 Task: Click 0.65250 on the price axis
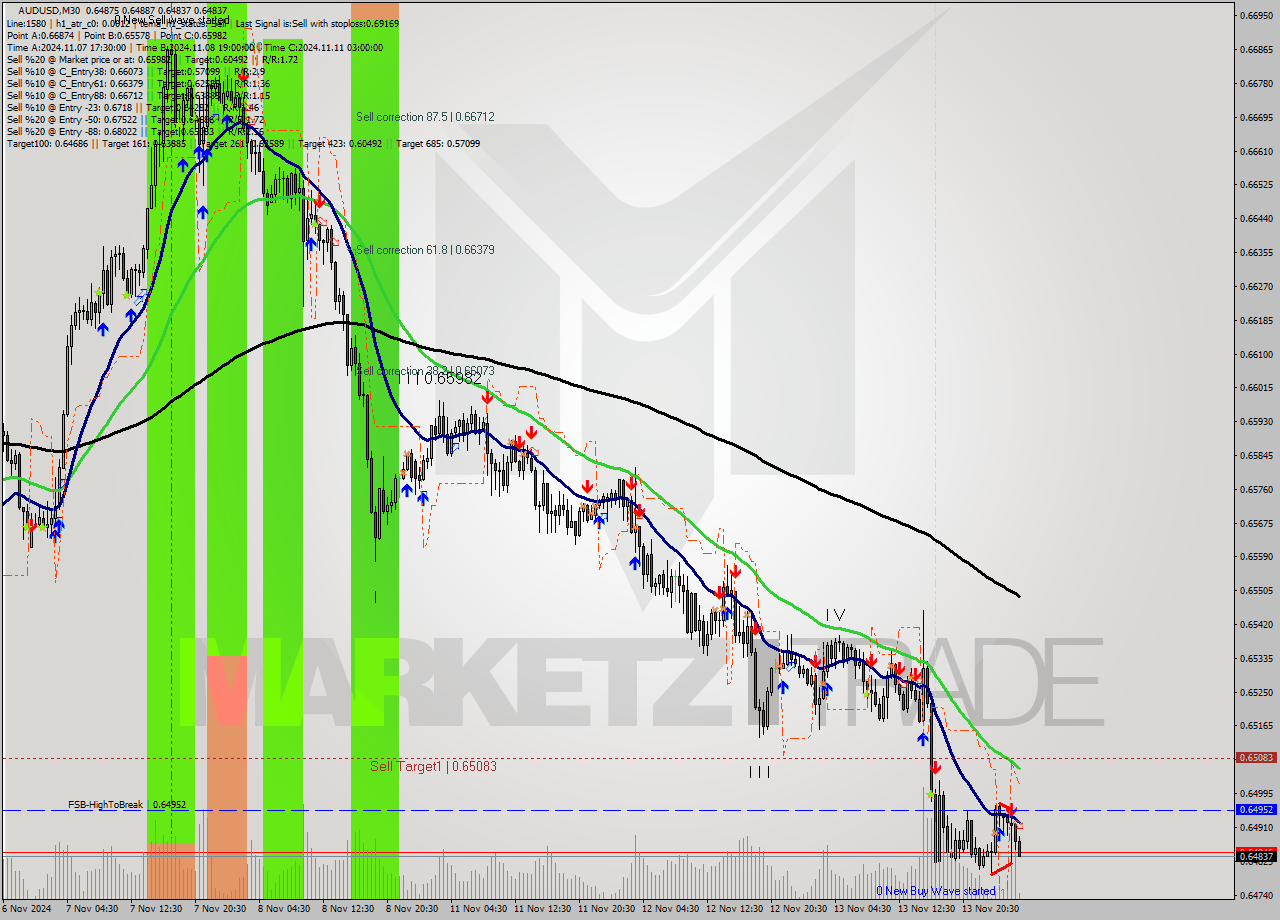1257,692
